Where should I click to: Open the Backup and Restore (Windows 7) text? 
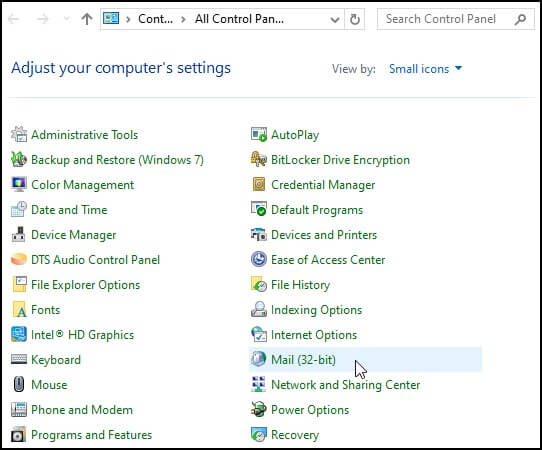tap(118, 159)
